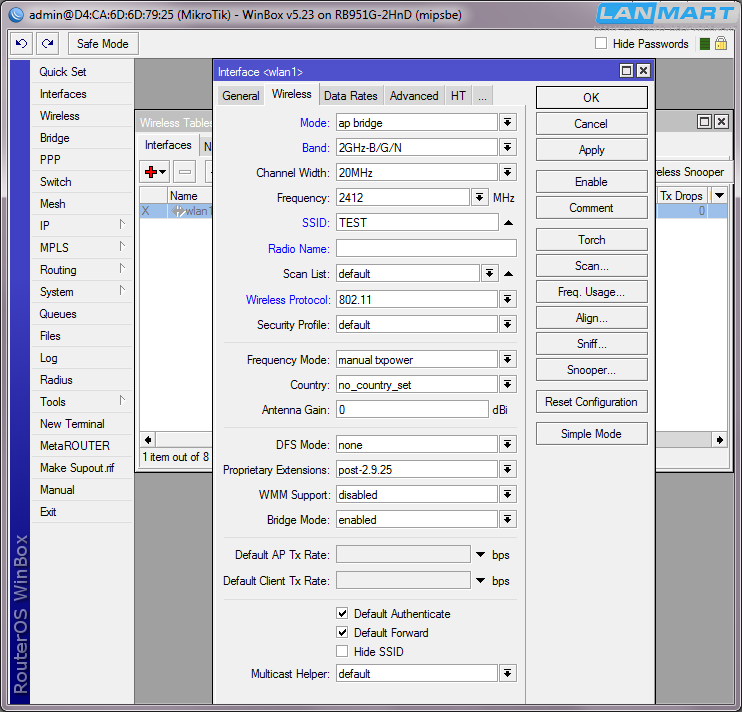Viewport: 742px width, 712px height.
Task: Open the Mode dropdown
Action: [507, 123]
